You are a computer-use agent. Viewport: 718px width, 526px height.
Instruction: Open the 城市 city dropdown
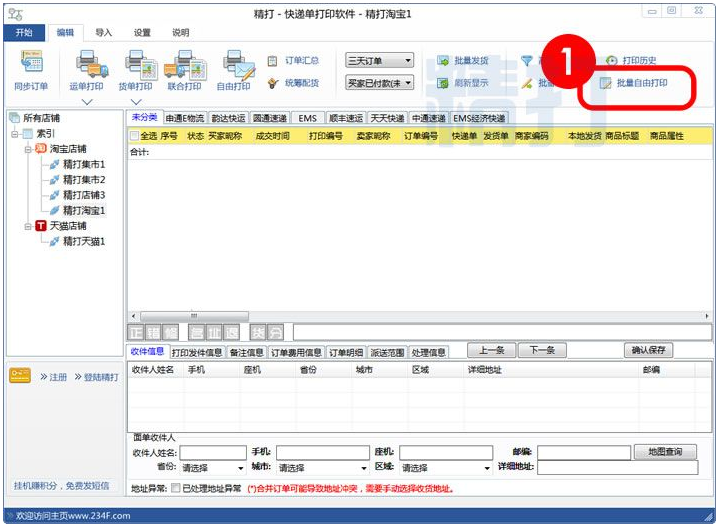pyautogui.click(x=323, y=468)
